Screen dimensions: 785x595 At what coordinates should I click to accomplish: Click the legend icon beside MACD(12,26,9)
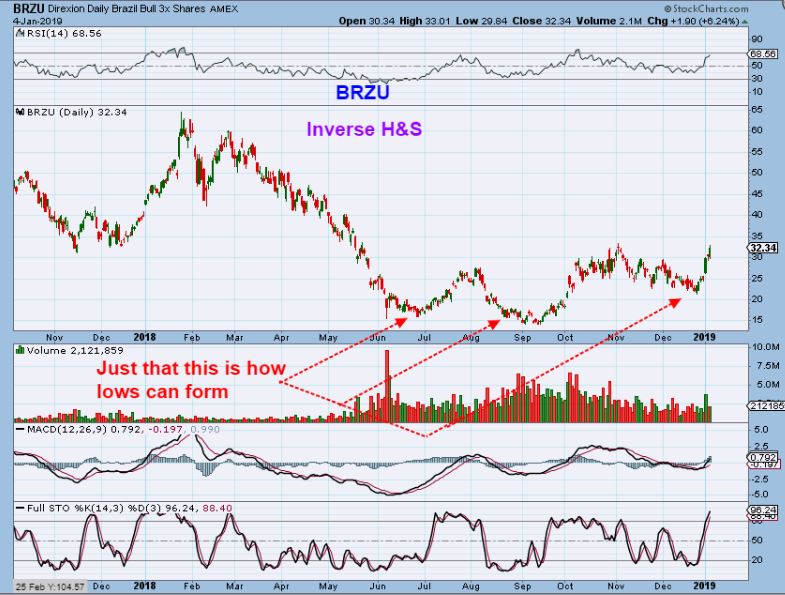18,428
